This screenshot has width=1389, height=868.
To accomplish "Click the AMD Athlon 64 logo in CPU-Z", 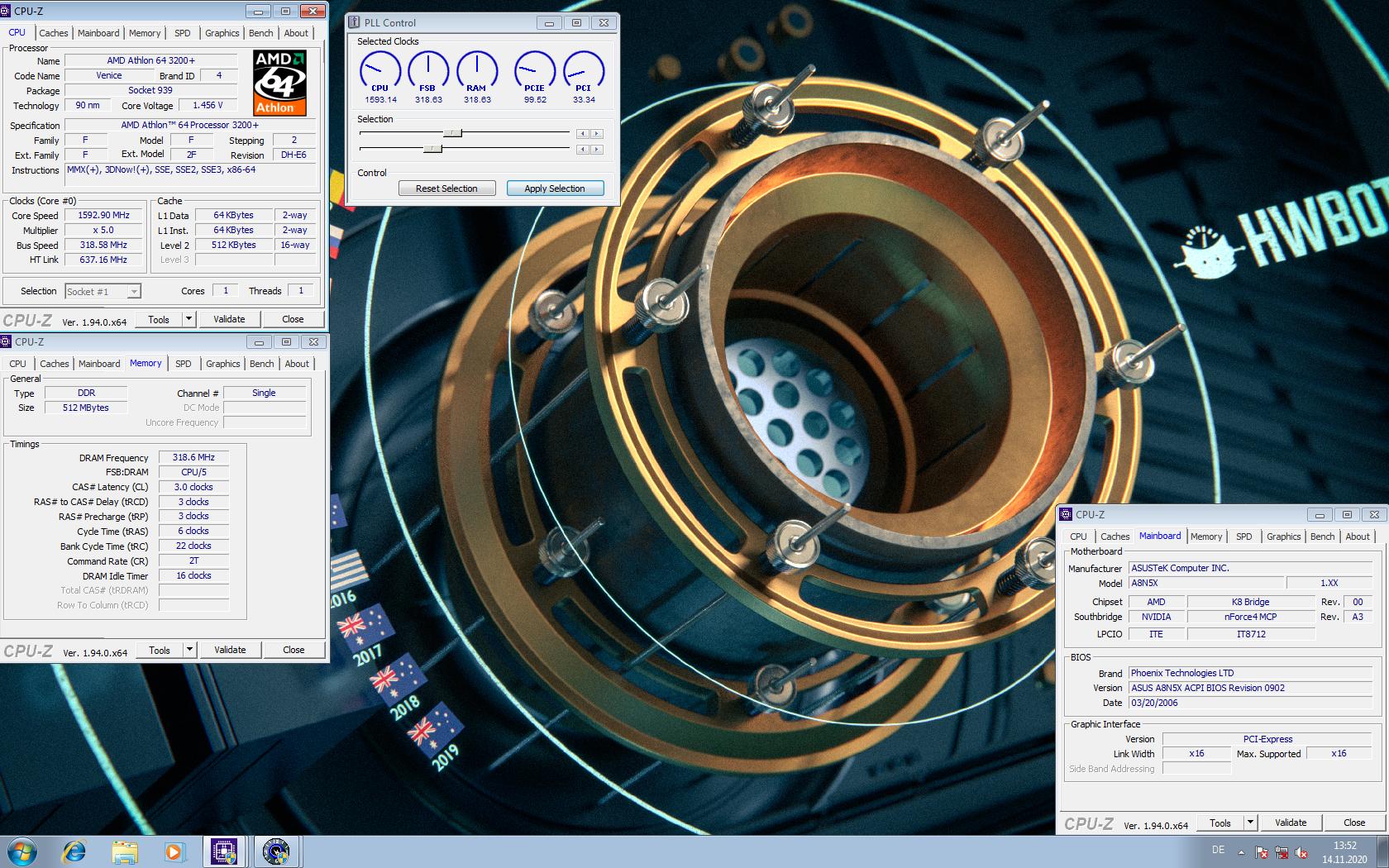I will coord(279,83).
